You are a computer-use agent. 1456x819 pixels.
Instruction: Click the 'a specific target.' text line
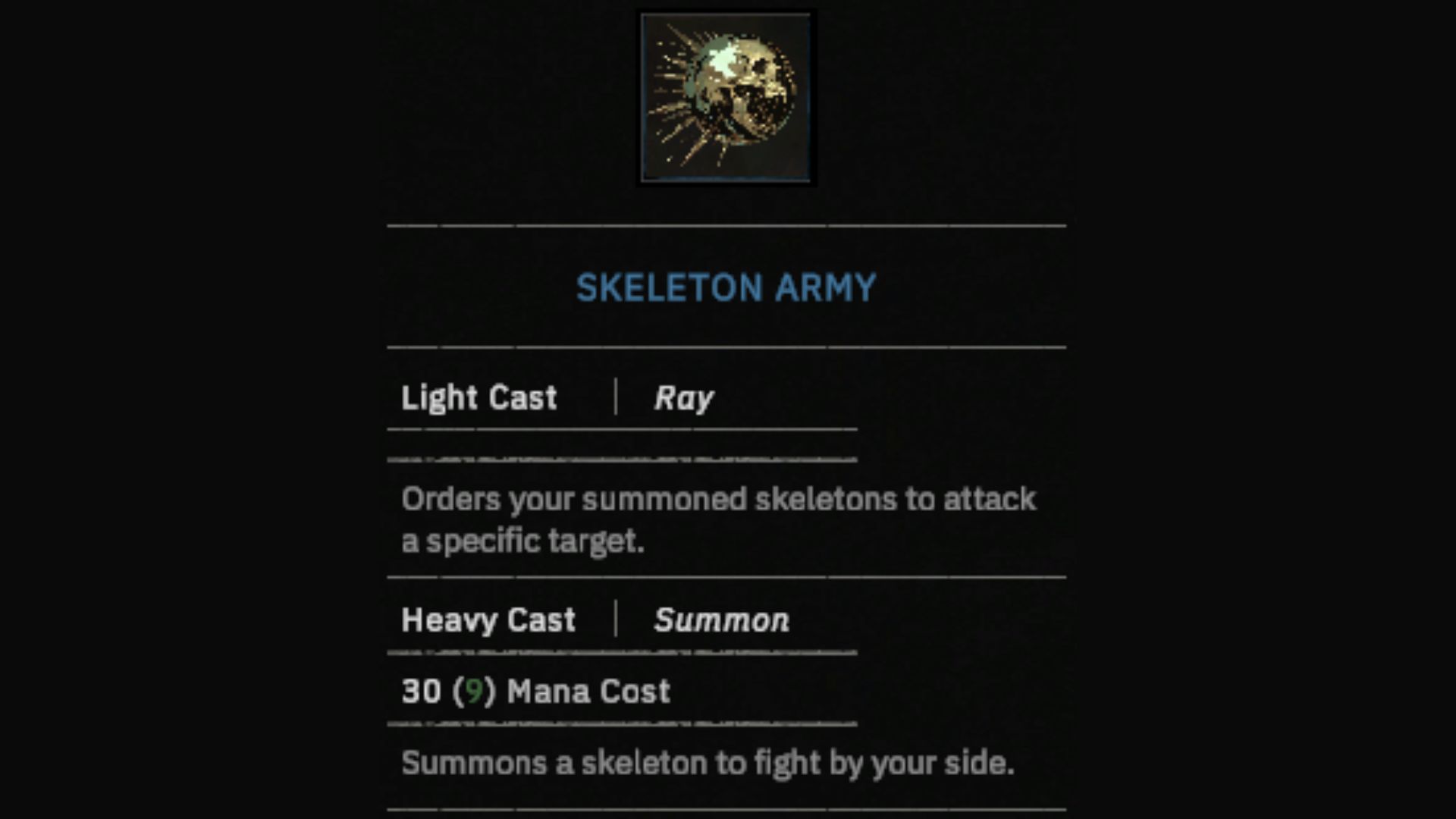522,541
